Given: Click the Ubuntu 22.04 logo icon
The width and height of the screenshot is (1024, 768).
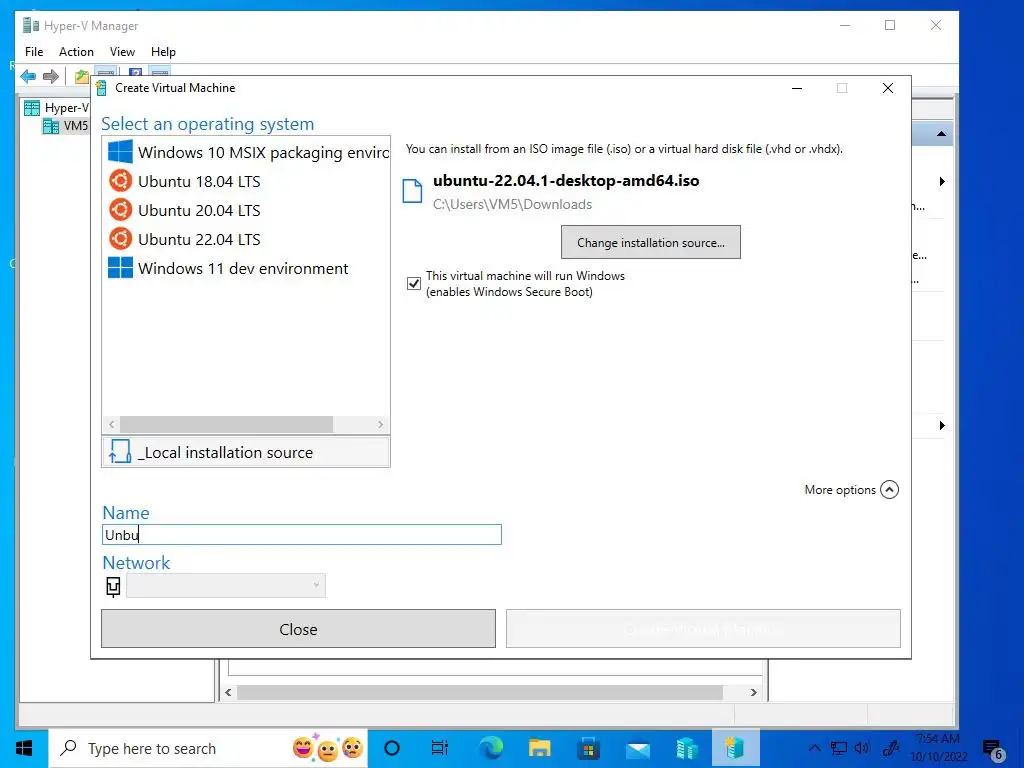Looking at the screenshot, I should point(120,239).
